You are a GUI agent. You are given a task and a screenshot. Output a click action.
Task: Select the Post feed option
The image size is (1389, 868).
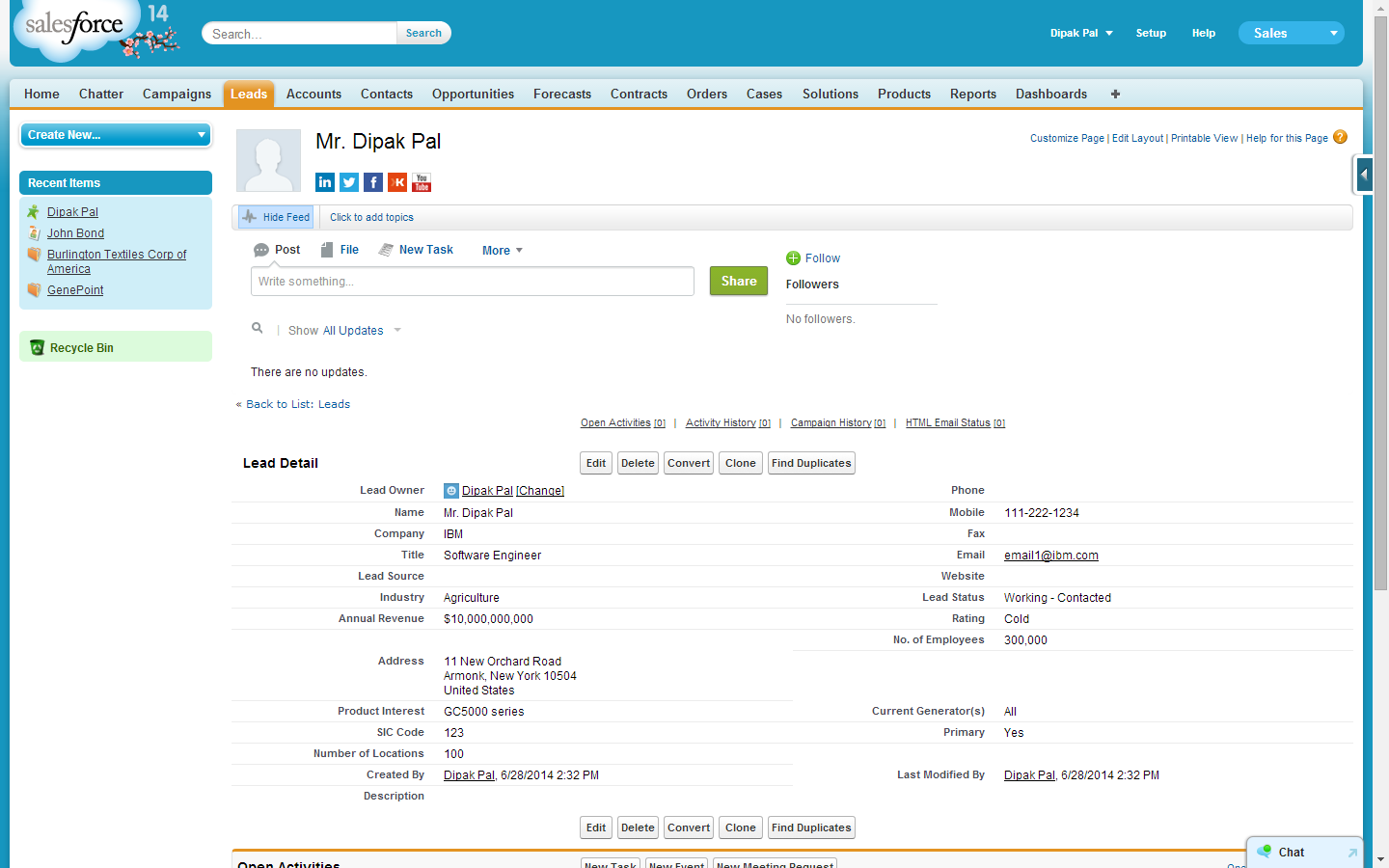[x=277, y=250]
